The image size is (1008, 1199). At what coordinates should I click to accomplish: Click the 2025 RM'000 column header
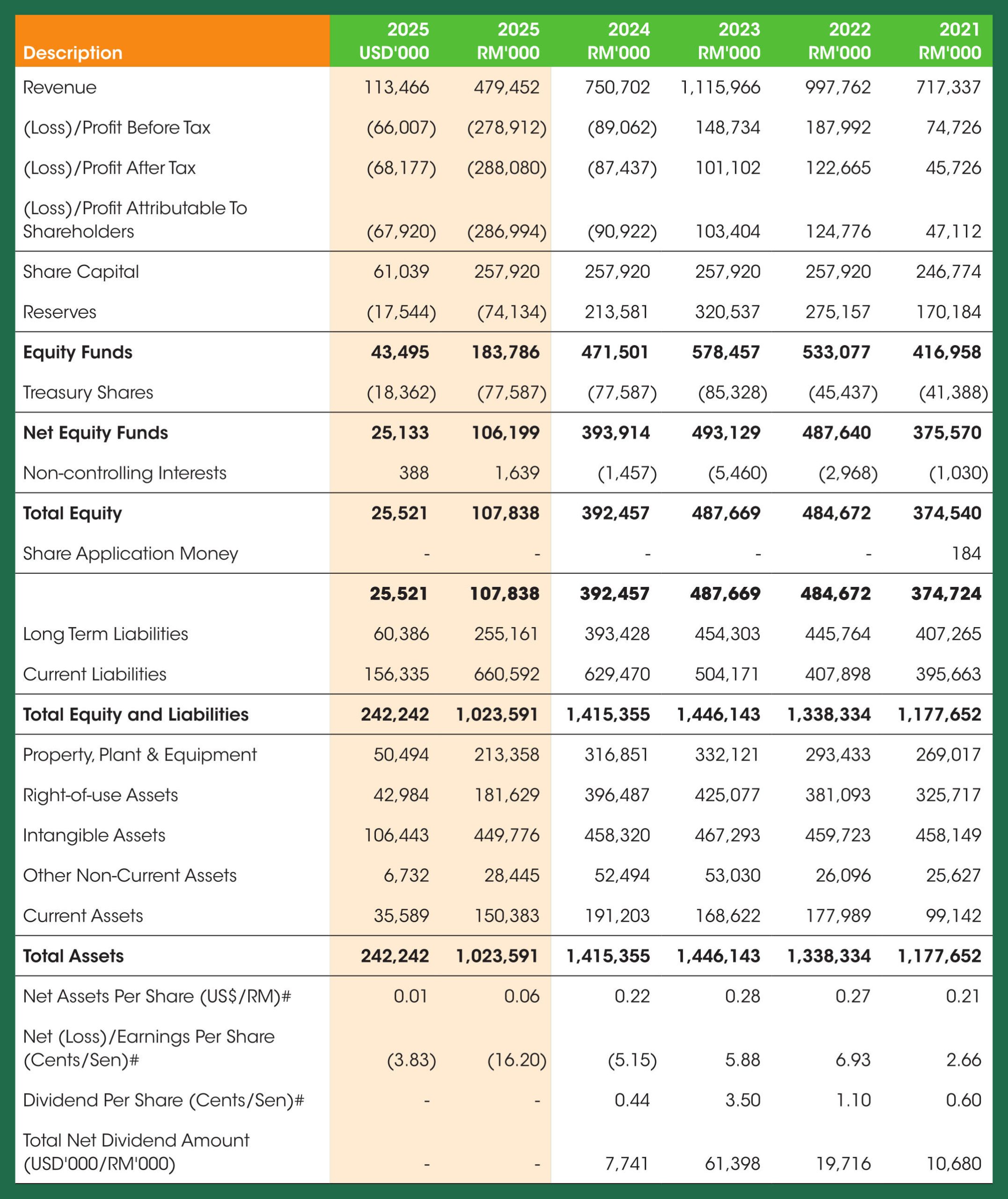tap(508, 41)
